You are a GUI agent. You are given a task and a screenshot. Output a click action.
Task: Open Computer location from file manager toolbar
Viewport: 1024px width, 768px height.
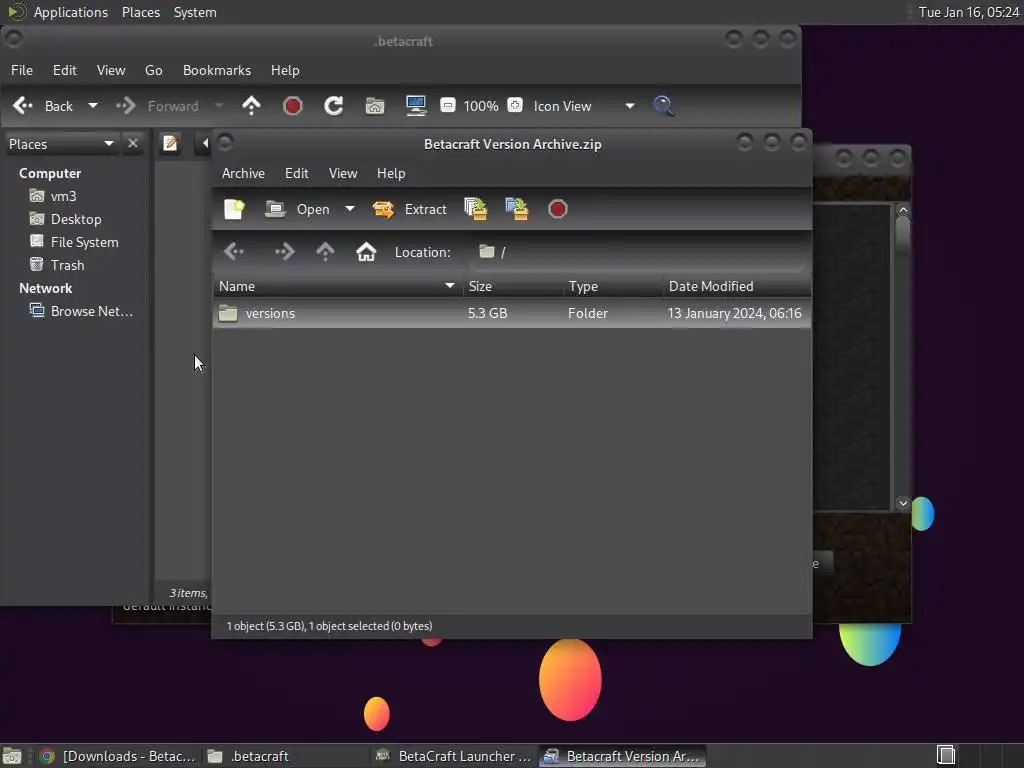coord(416,106)
